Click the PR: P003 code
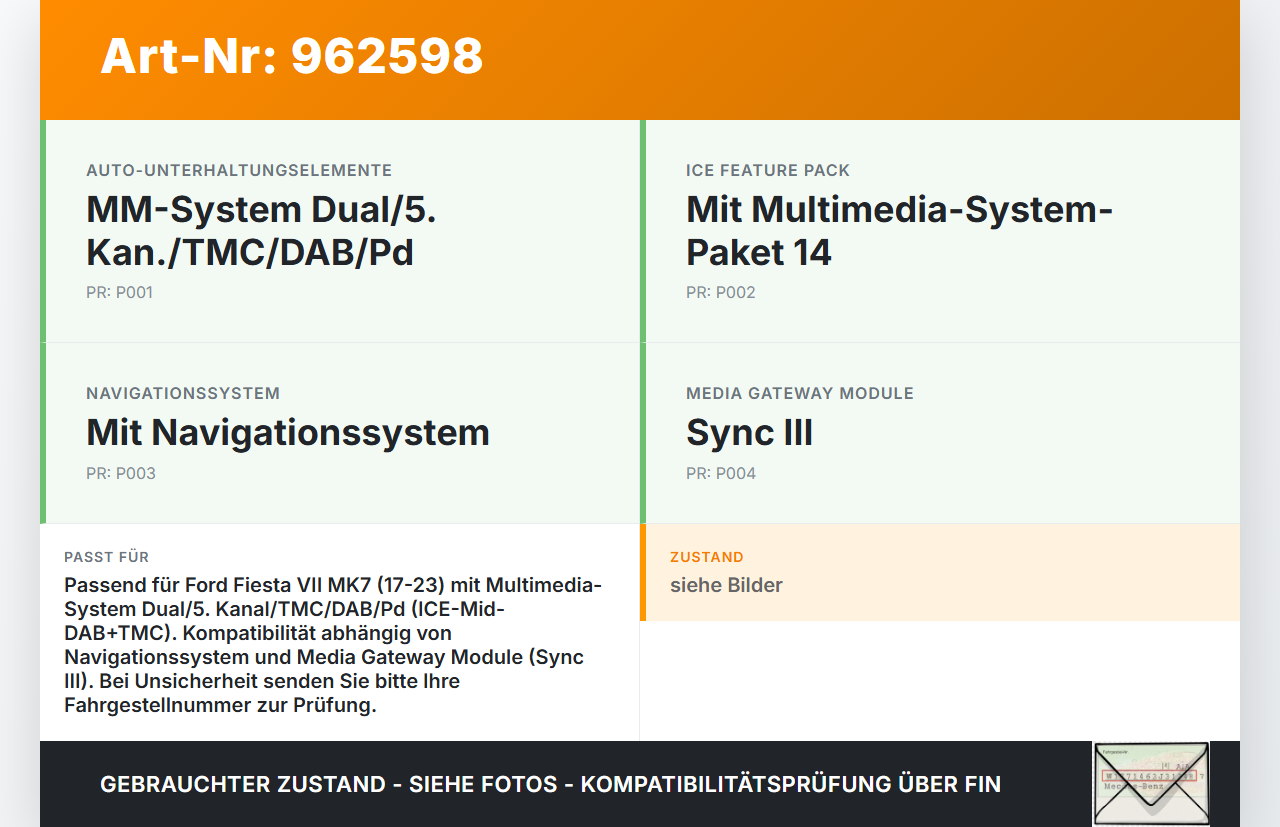The width and height of the screenshot is (1280, 827). tap(121, 474)
